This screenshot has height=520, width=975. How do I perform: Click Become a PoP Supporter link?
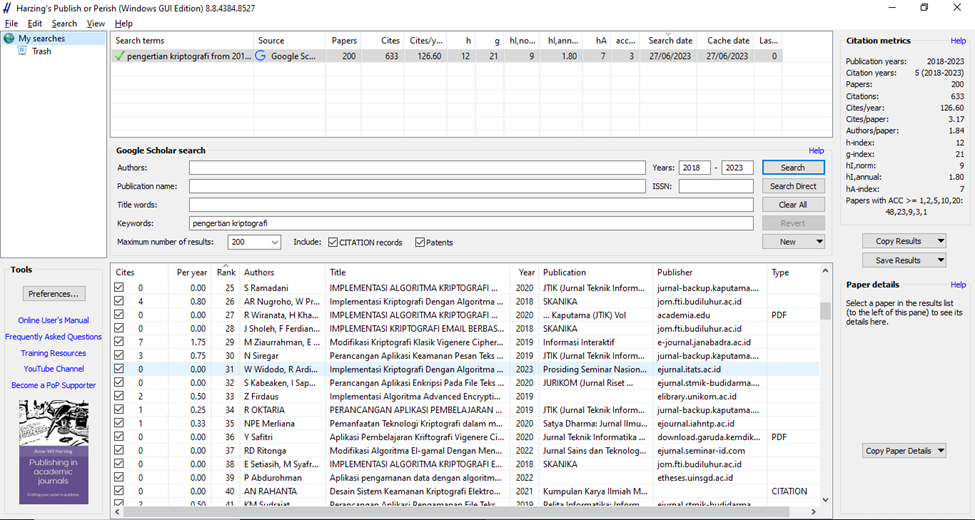53,385
